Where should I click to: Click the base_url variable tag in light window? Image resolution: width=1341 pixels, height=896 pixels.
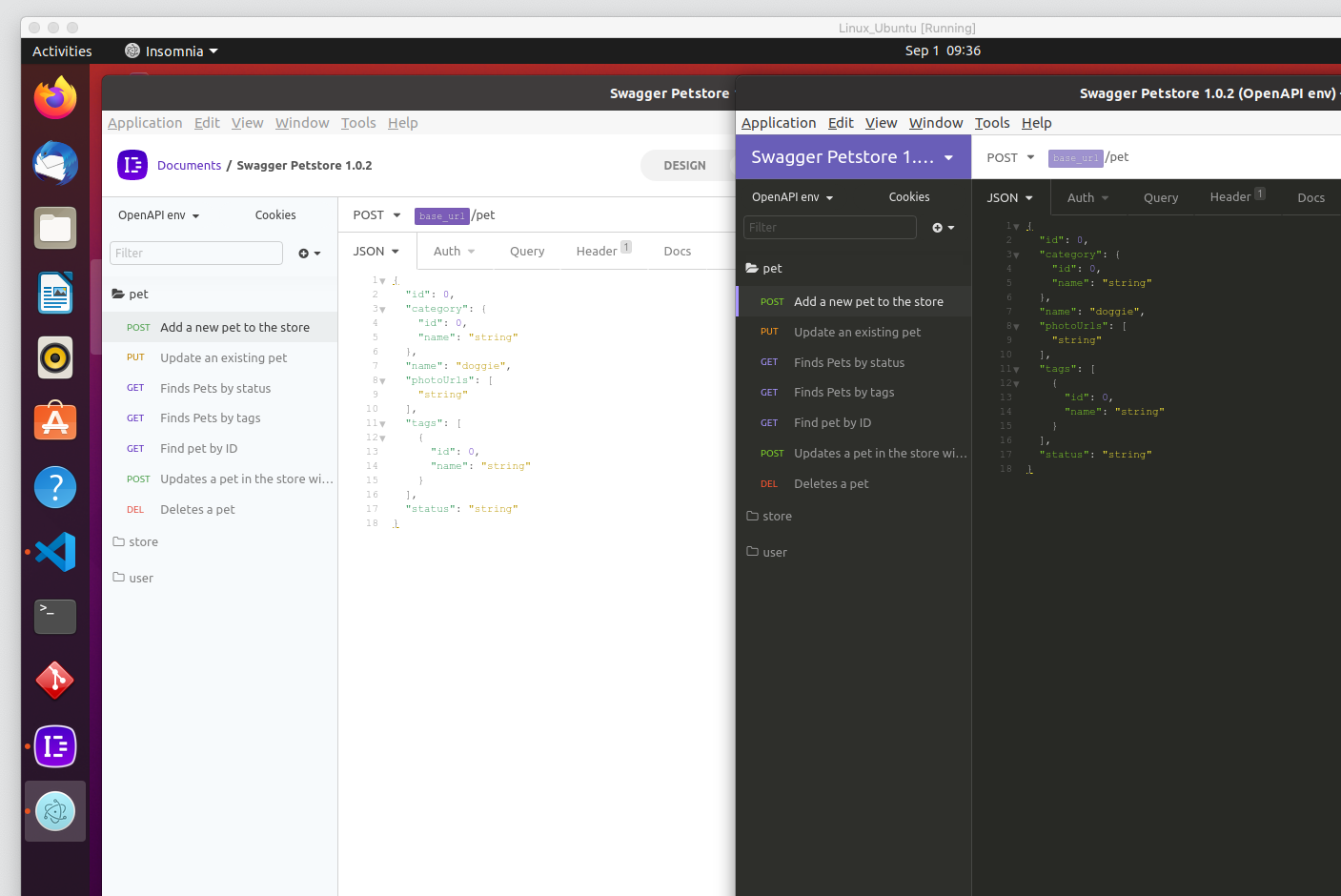[442, 216]
